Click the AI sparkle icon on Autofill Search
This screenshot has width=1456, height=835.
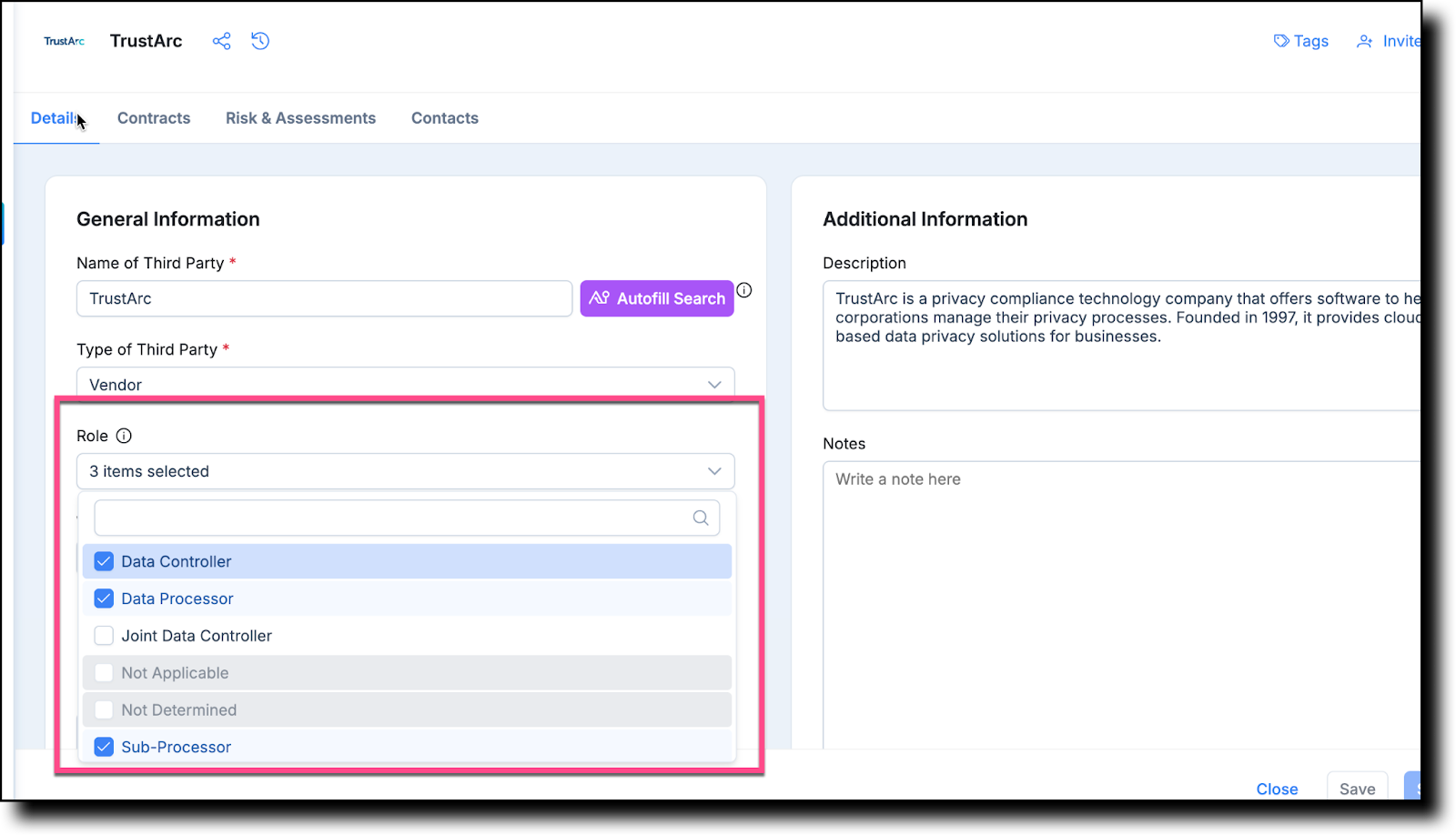pos(600,297)
